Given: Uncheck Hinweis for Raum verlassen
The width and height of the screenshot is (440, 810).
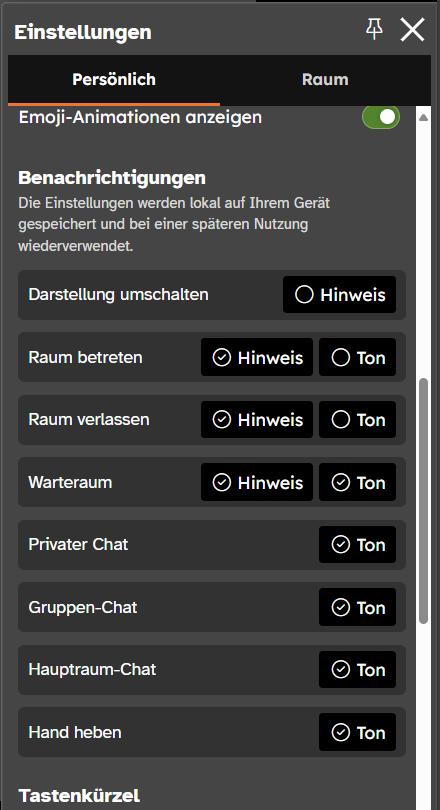Looking at the screenshot, I should click(x=257, y=419).
